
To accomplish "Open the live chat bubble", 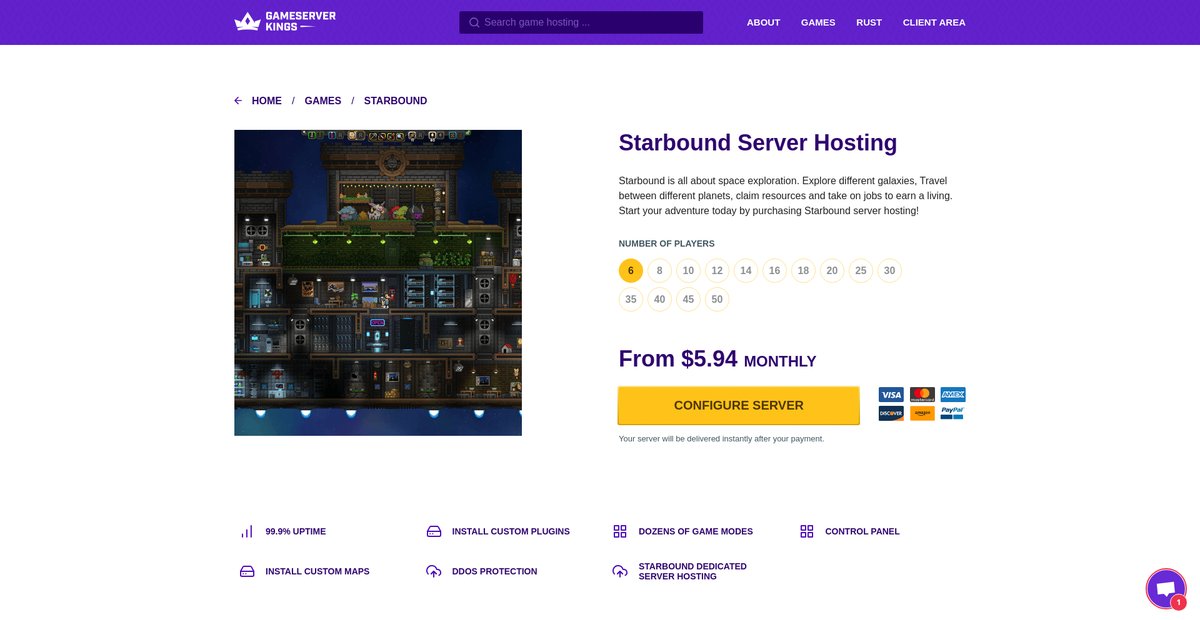I will [1165, 588].
